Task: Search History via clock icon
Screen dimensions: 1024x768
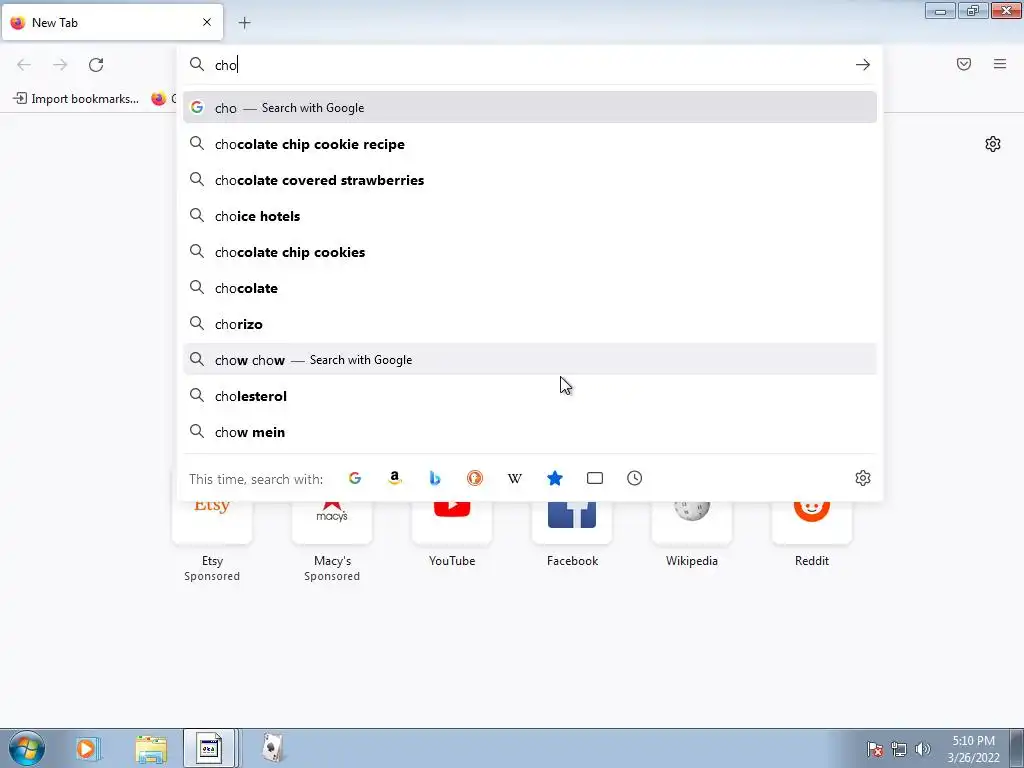Action: pyautogui.click(x=635, y=478)
